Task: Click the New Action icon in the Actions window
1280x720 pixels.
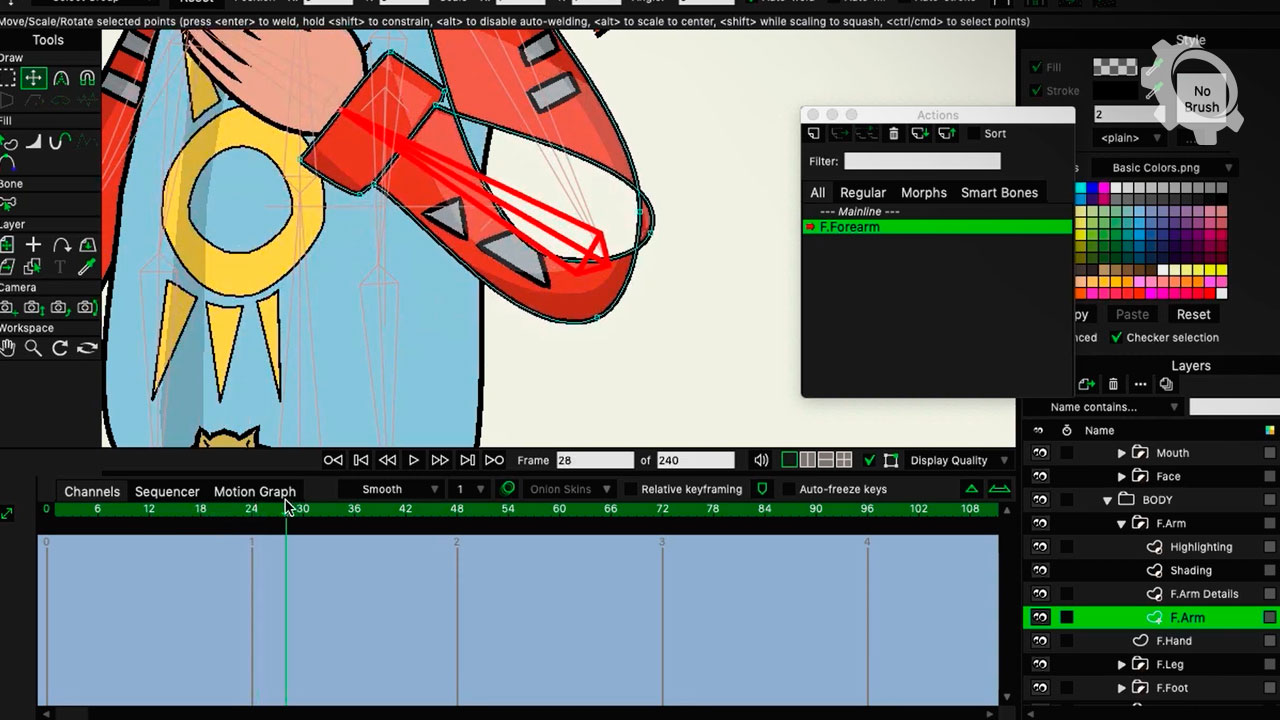Action: coord(813,134)
